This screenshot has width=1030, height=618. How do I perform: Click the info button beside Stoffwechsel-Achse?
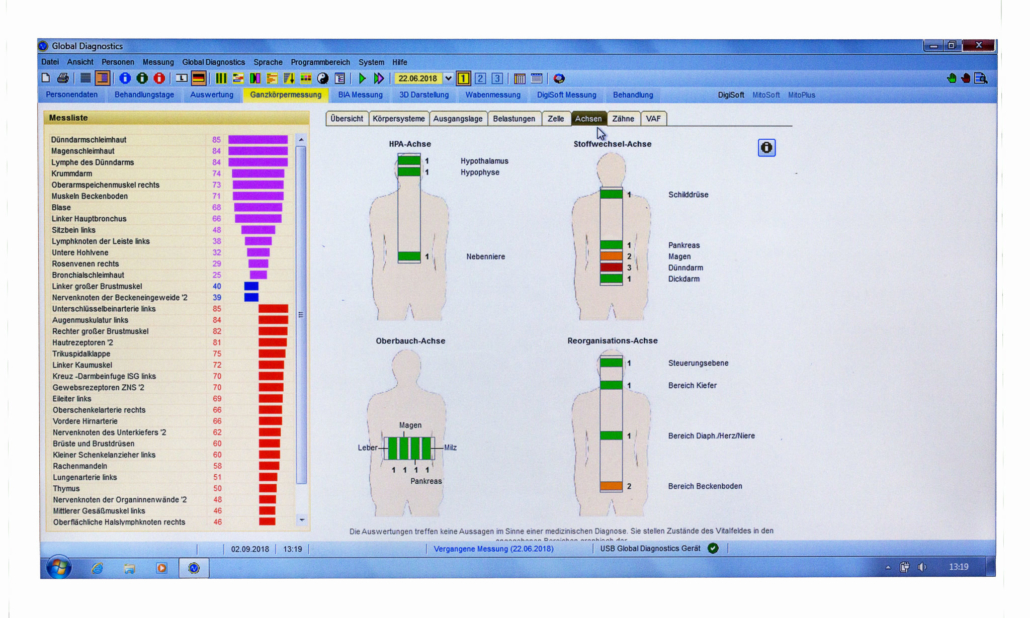click(x=767, y=148)
